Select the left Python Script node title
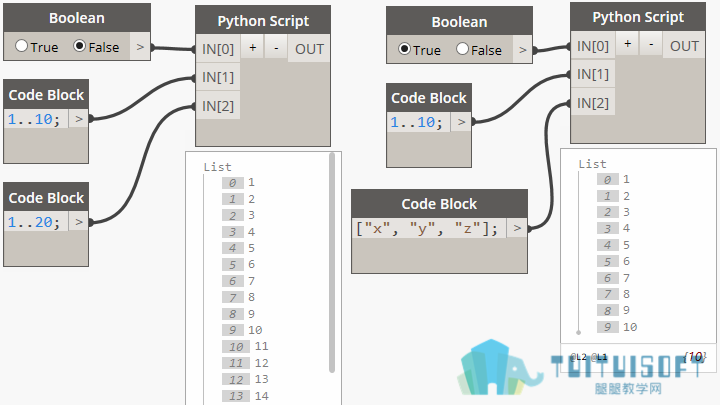This screenshot has height=405, width=720. [263, 21]
